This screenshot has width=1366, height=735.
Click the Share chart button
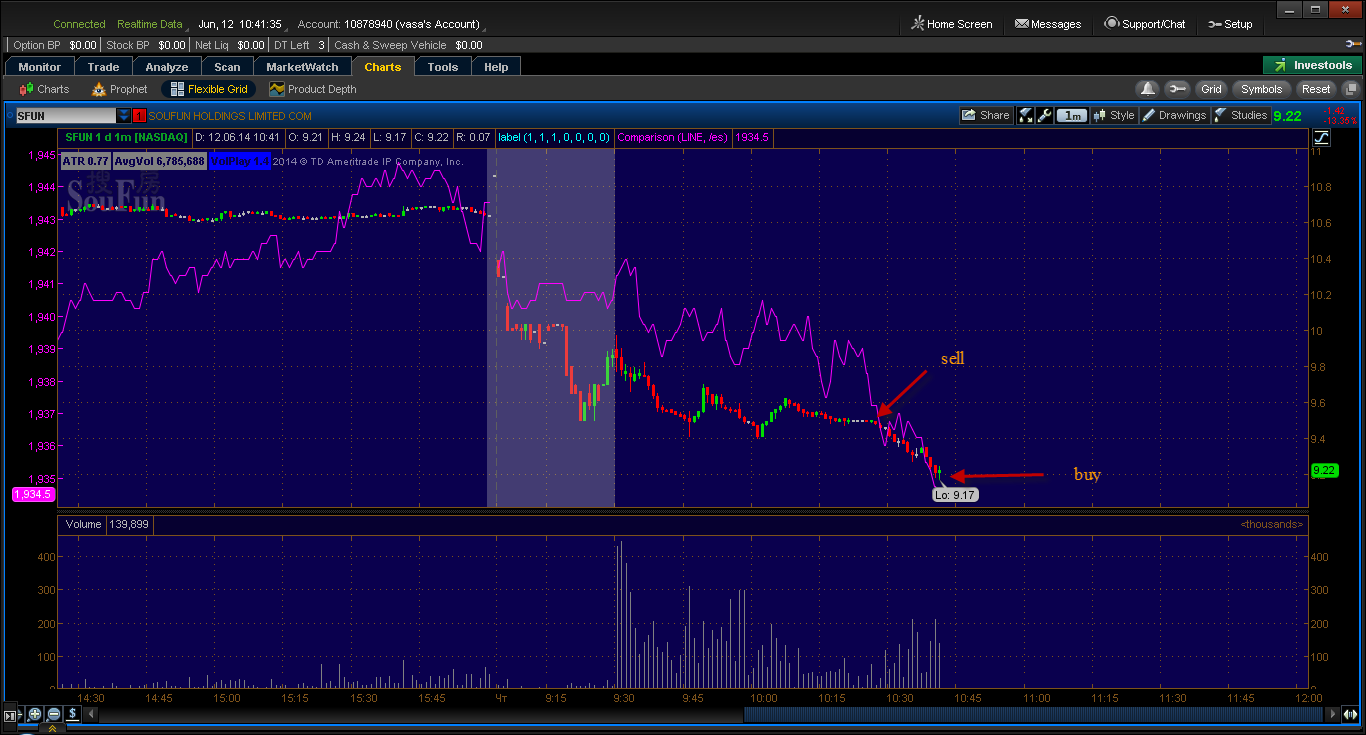tap(985, 115)
